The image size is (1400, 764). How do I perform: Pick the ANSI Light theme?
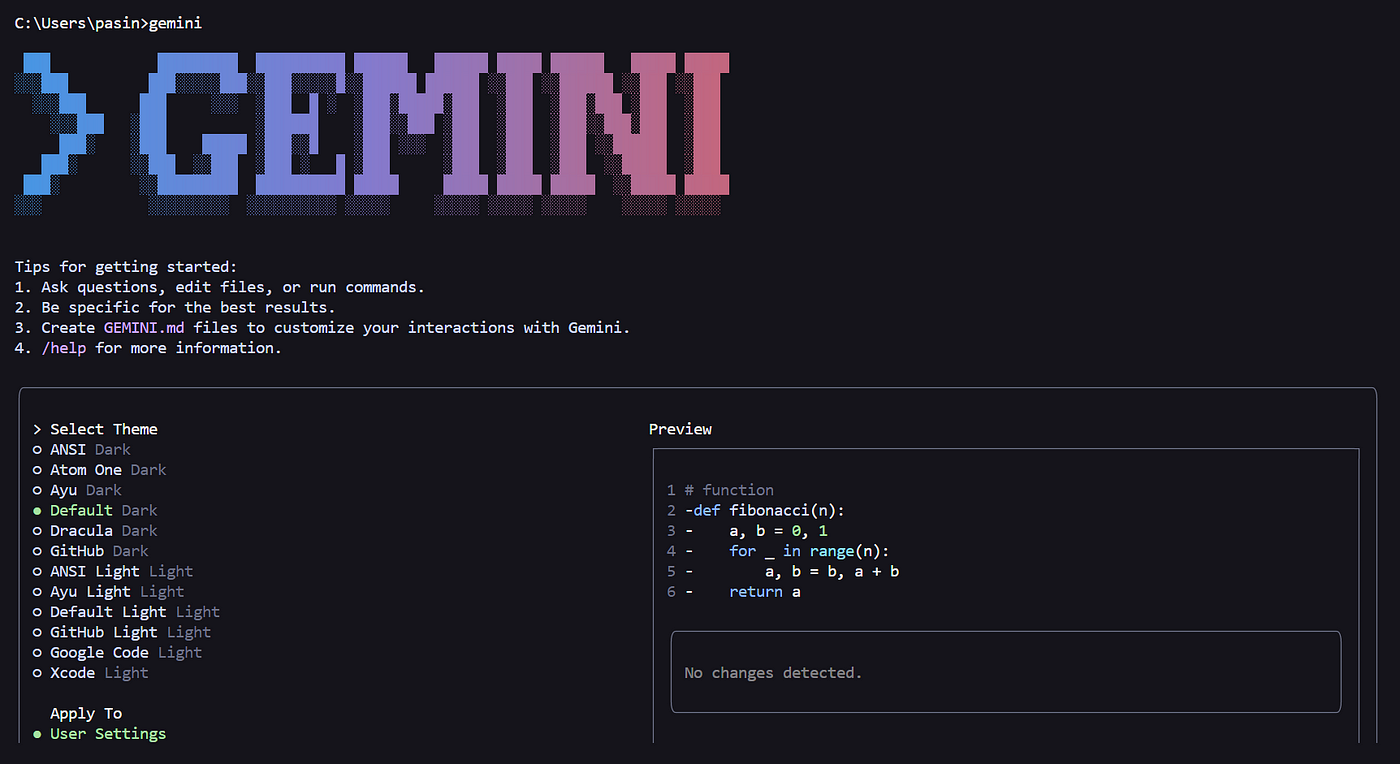point(113,571)
